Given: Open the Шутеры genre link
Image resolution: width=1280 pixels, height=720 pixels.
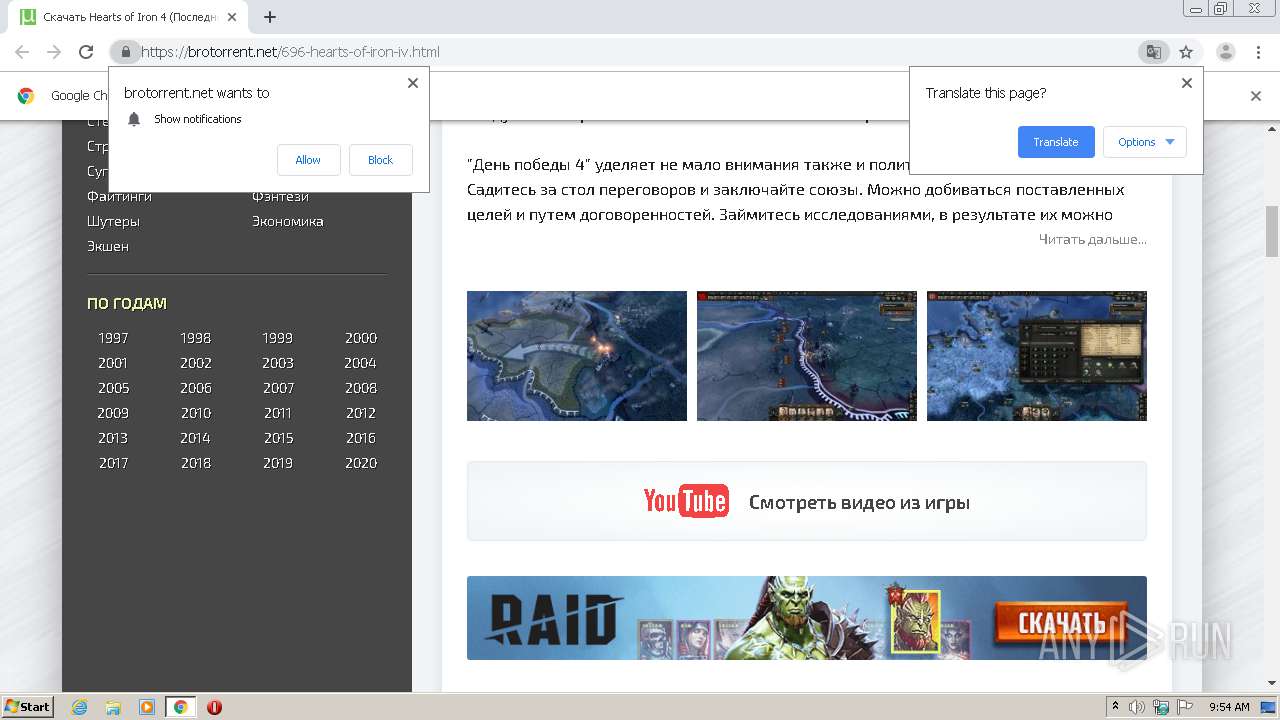Looking at the screenshot, I should [x=113, y=221].
